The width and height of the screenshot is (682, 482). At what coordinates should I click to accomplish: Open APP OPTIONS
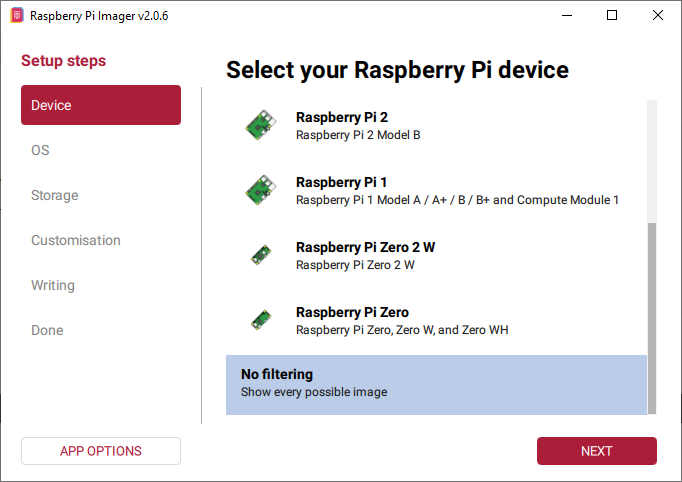(101, 451)
